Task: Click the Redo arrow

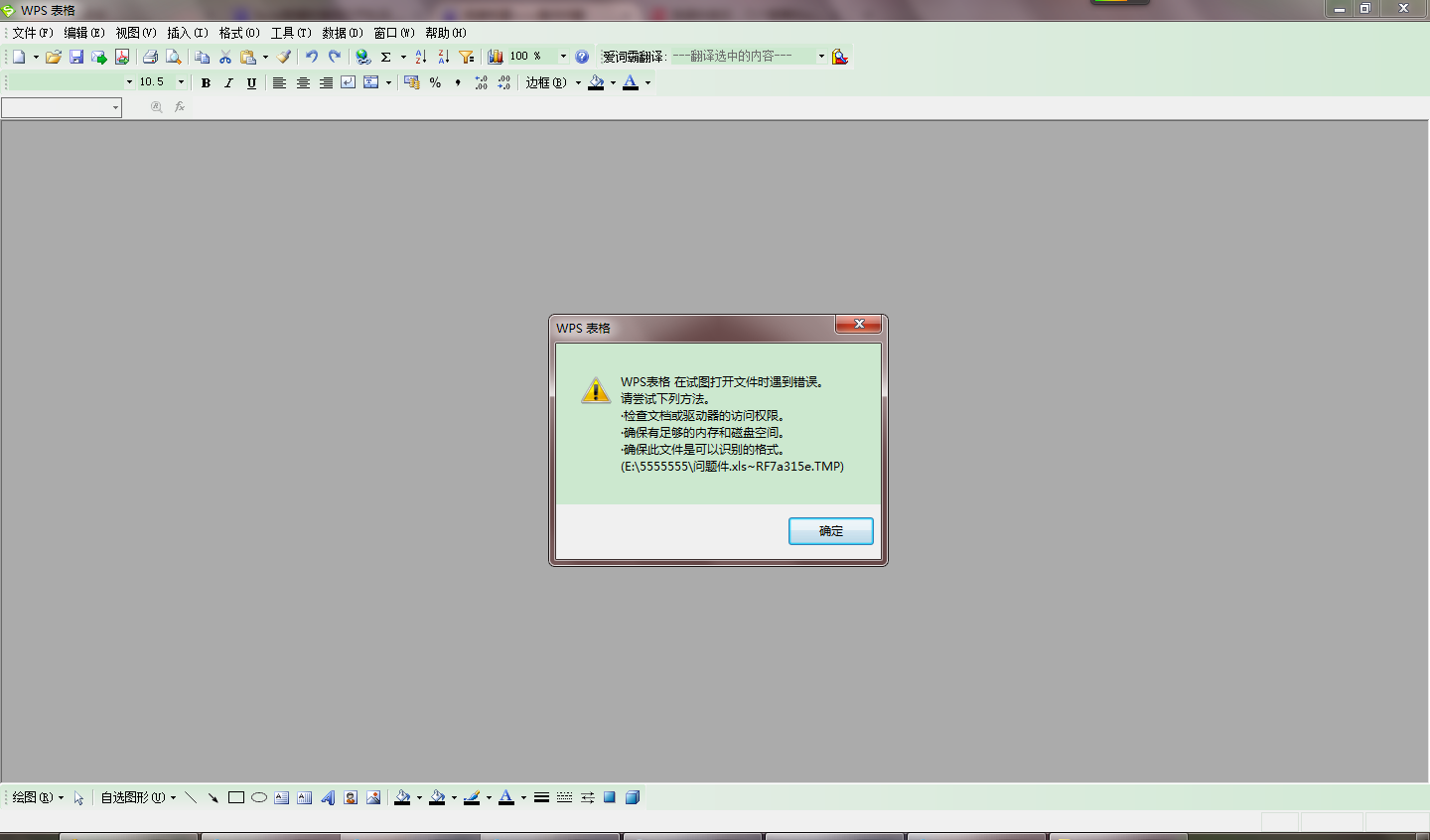Action: (335, 57)
